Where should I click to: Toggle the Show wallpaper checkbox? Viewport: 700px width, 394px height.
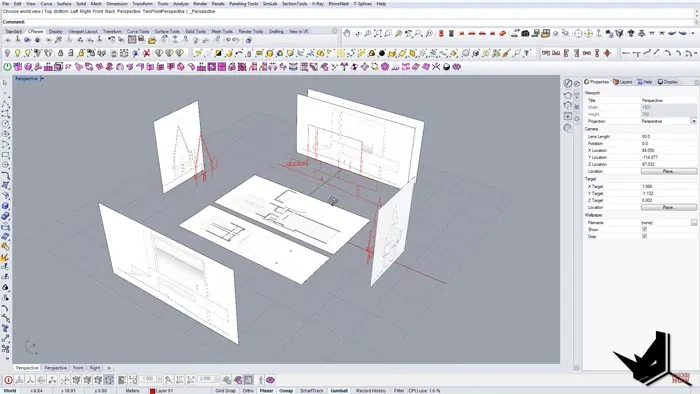644,229
